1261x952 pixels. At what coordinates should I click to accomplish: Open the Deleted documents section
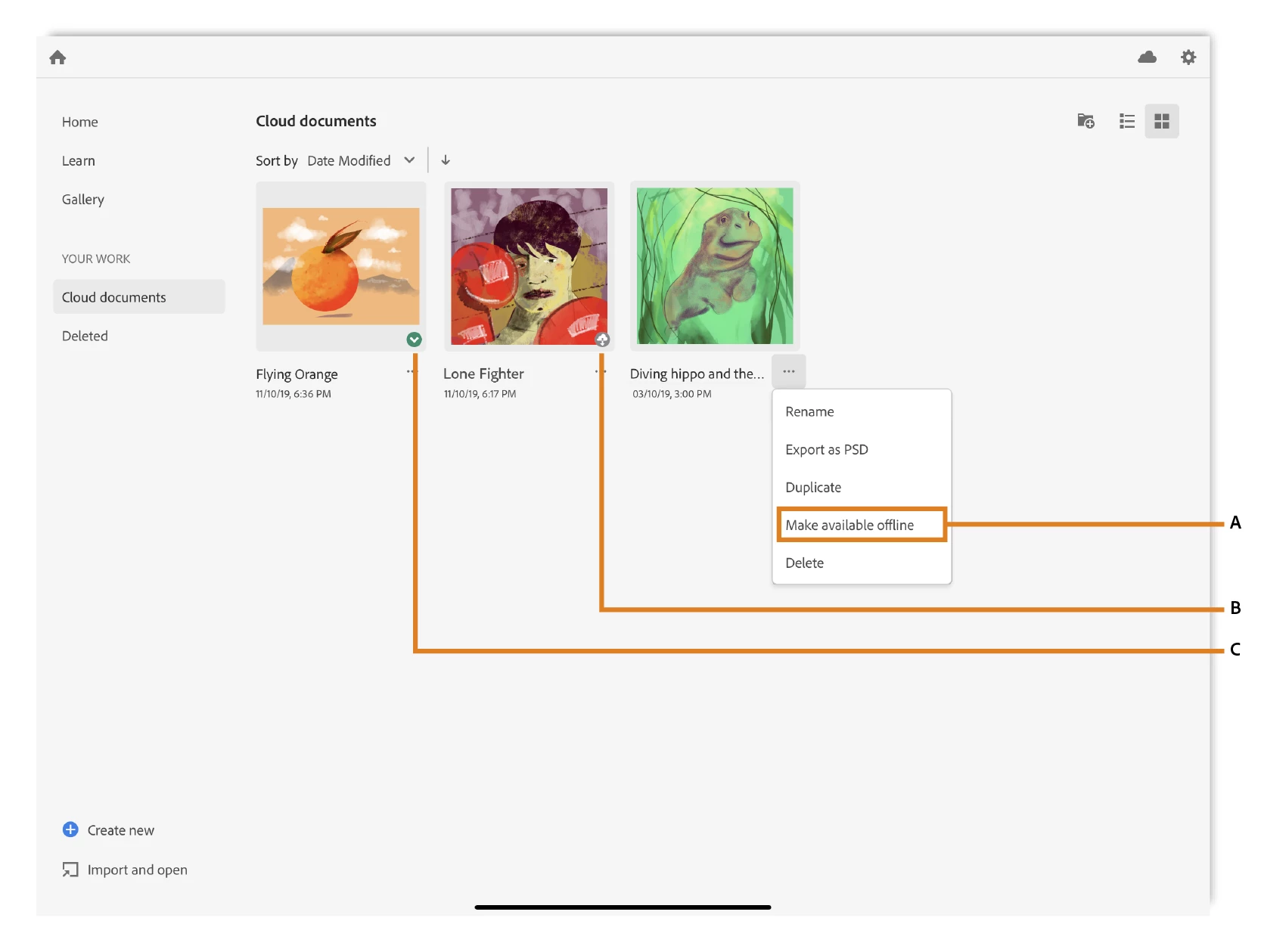click(x=85, y=336)
